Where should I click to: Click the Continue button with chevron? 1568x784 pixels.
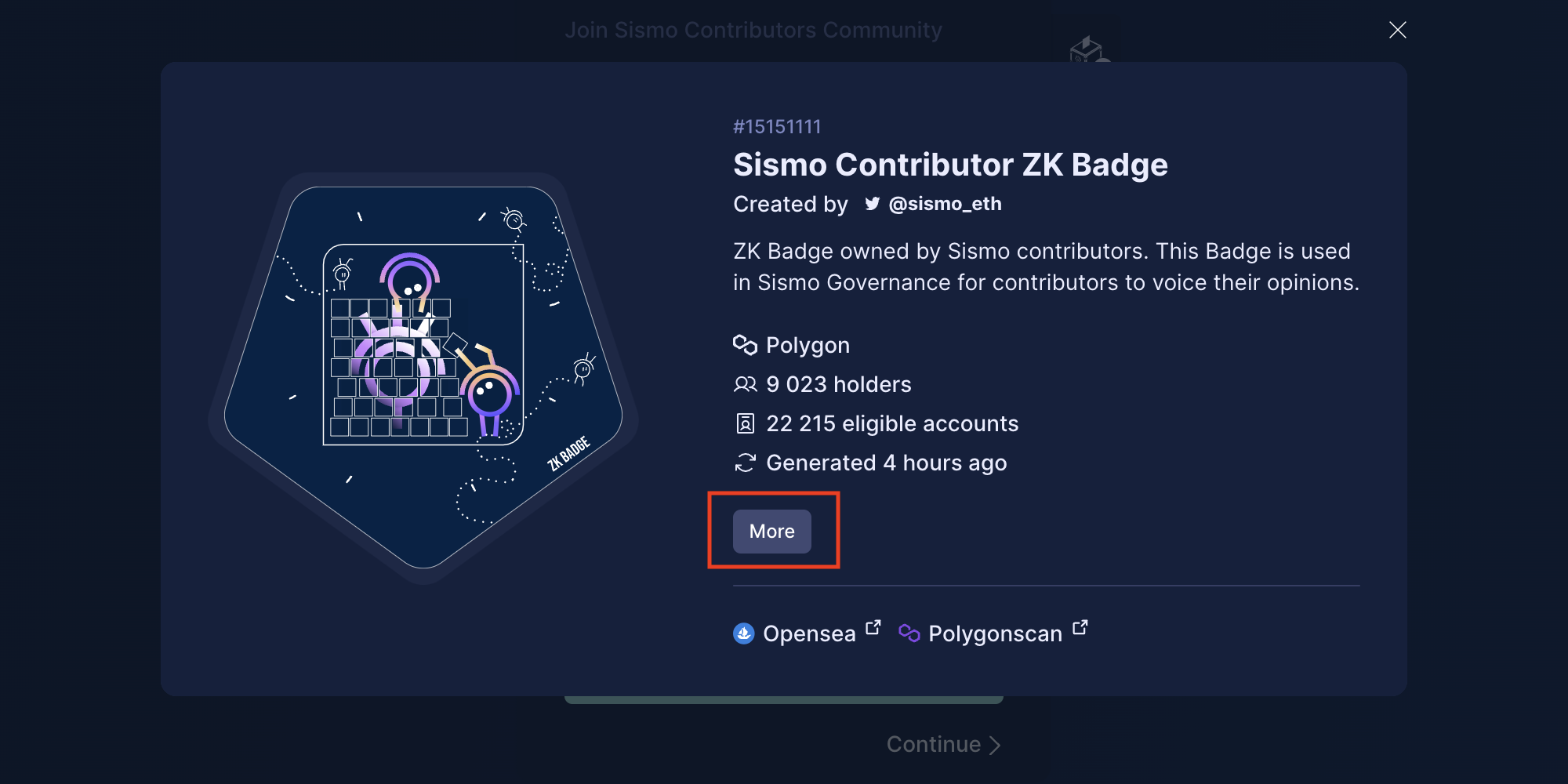[943, 744]
